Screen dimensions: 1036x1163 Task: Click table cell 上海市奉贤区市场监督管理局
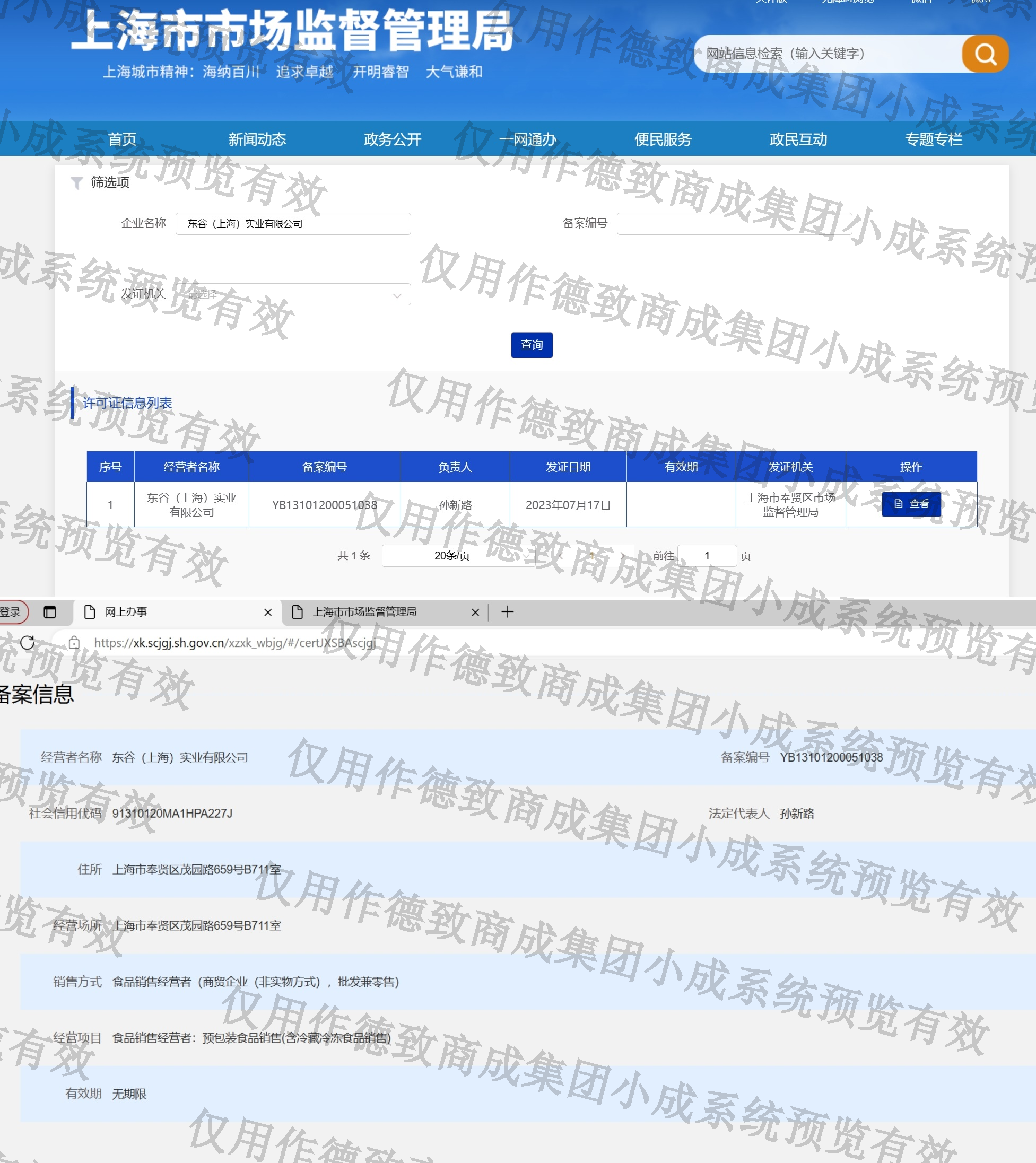791,505
